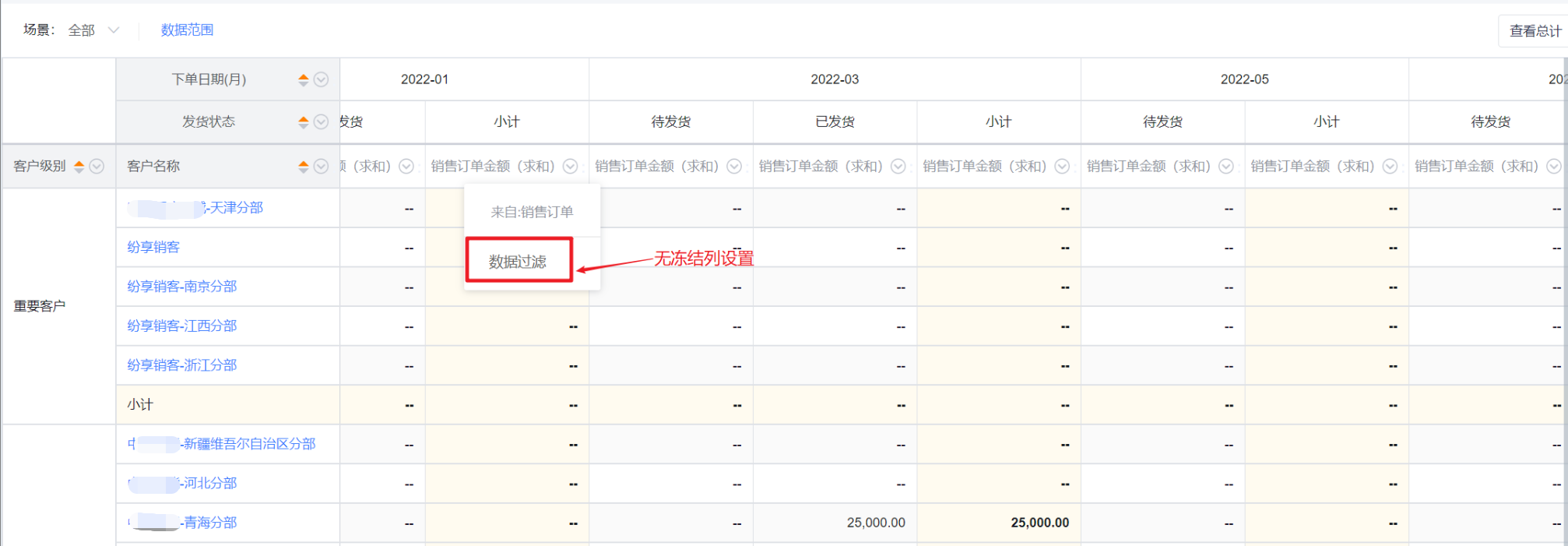
Task: Open the -新疆维吾尔自治区分部 customer link
Action: [x=222, y=443]
